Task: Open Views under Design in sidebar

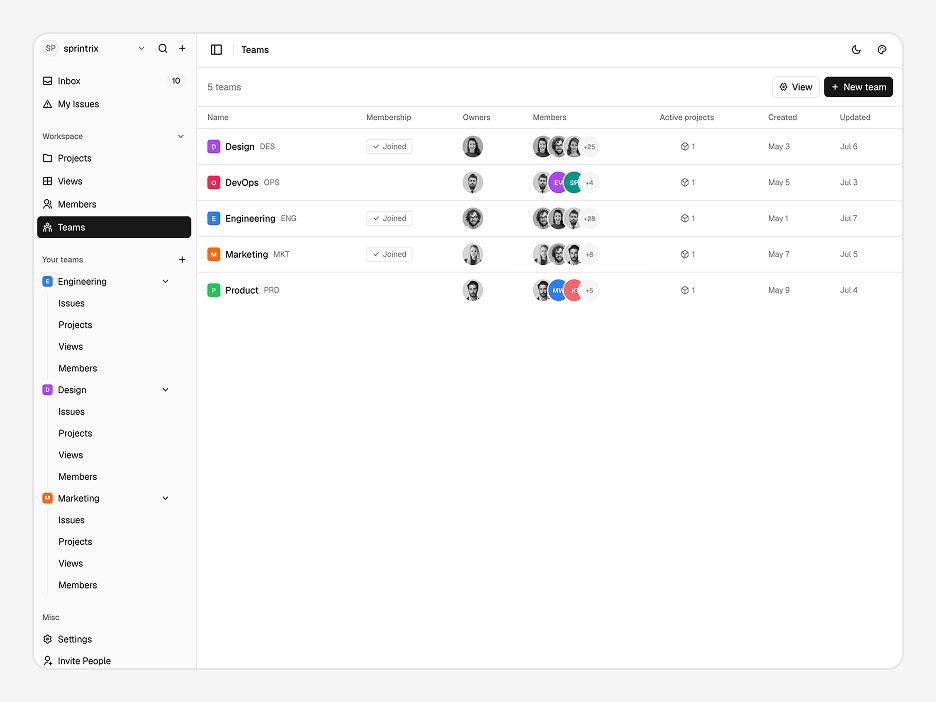Action: click(x=70, y=455)
